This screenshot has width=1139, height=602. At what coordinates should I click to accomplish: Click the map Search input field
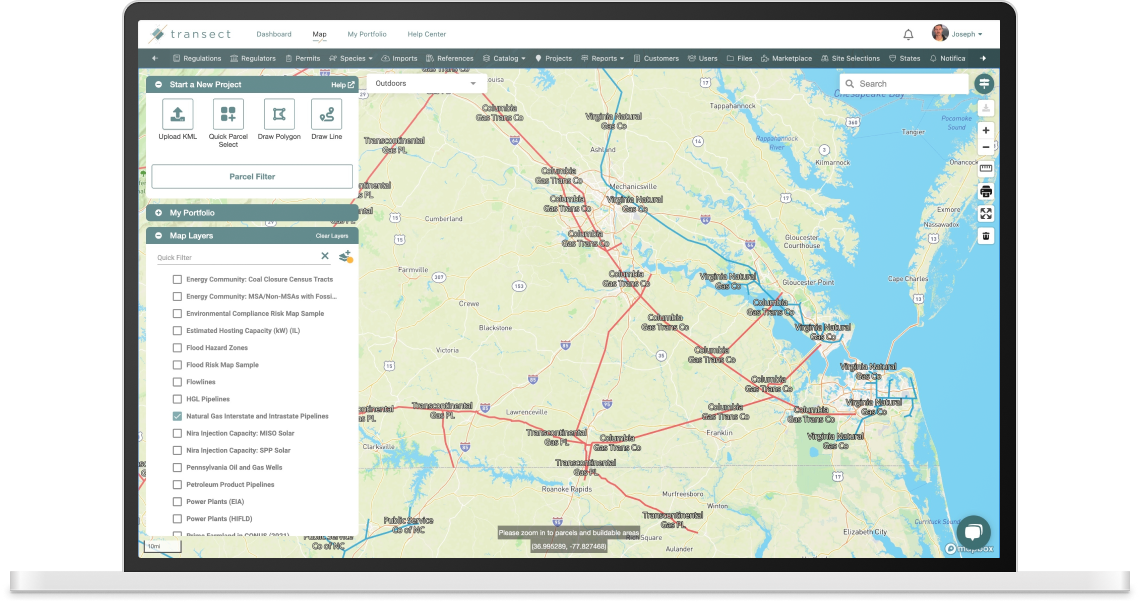click(x=904, y=84)
